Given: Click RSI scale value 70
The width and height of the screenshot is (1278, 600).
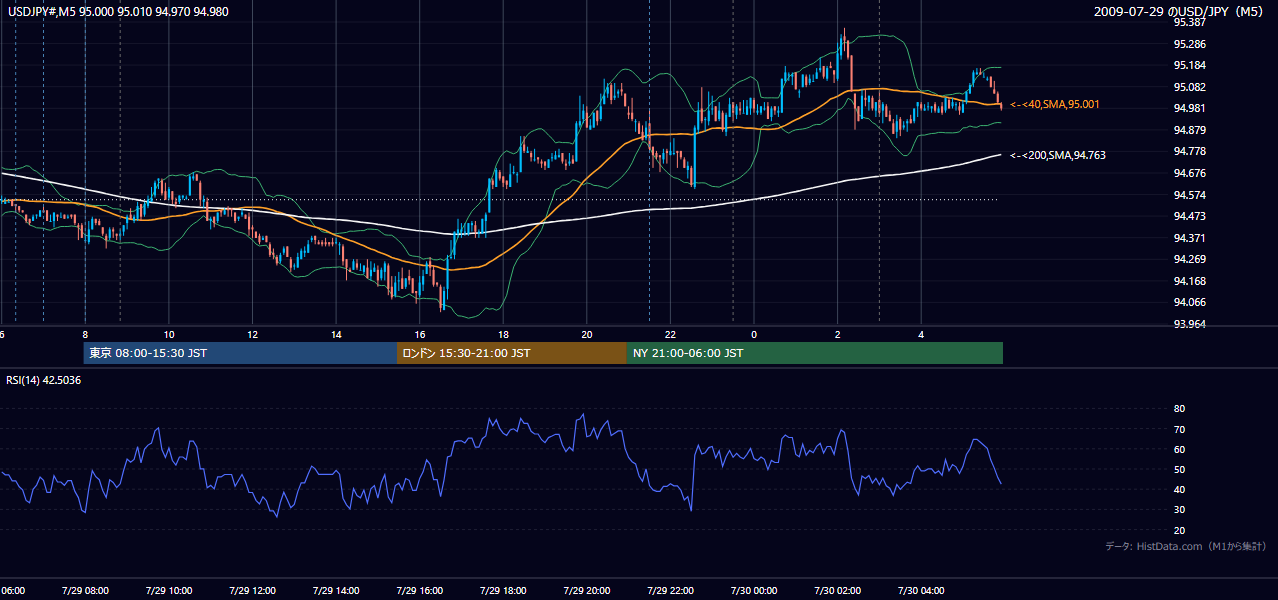Looking at the screenshot, I should (1179, 429).
